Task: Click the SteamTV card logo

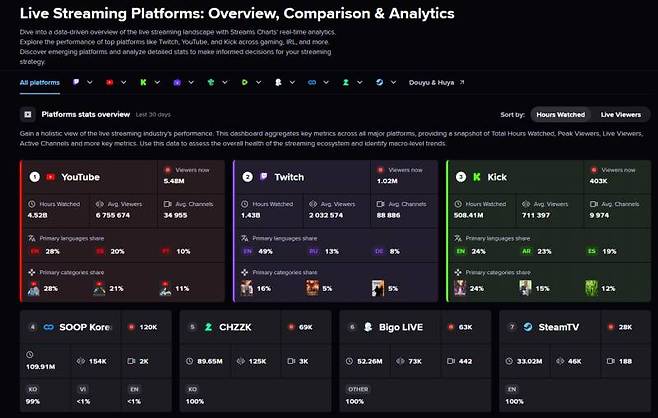Action: point(528,327)
